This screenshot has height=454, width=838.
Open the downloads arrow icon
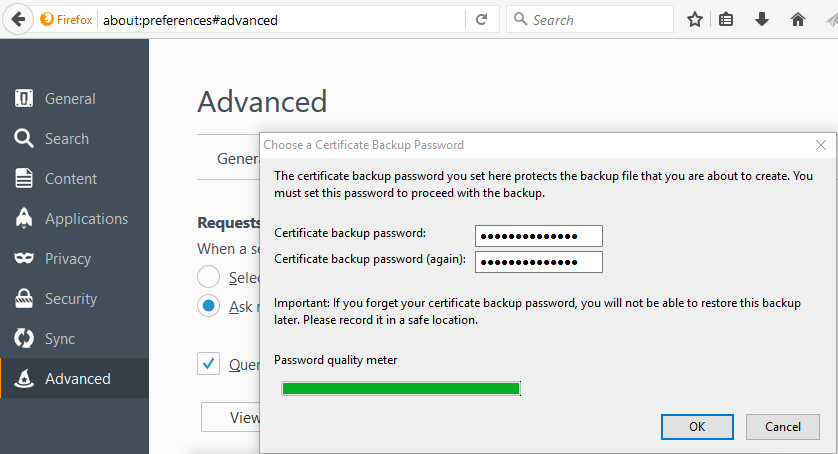762,20
